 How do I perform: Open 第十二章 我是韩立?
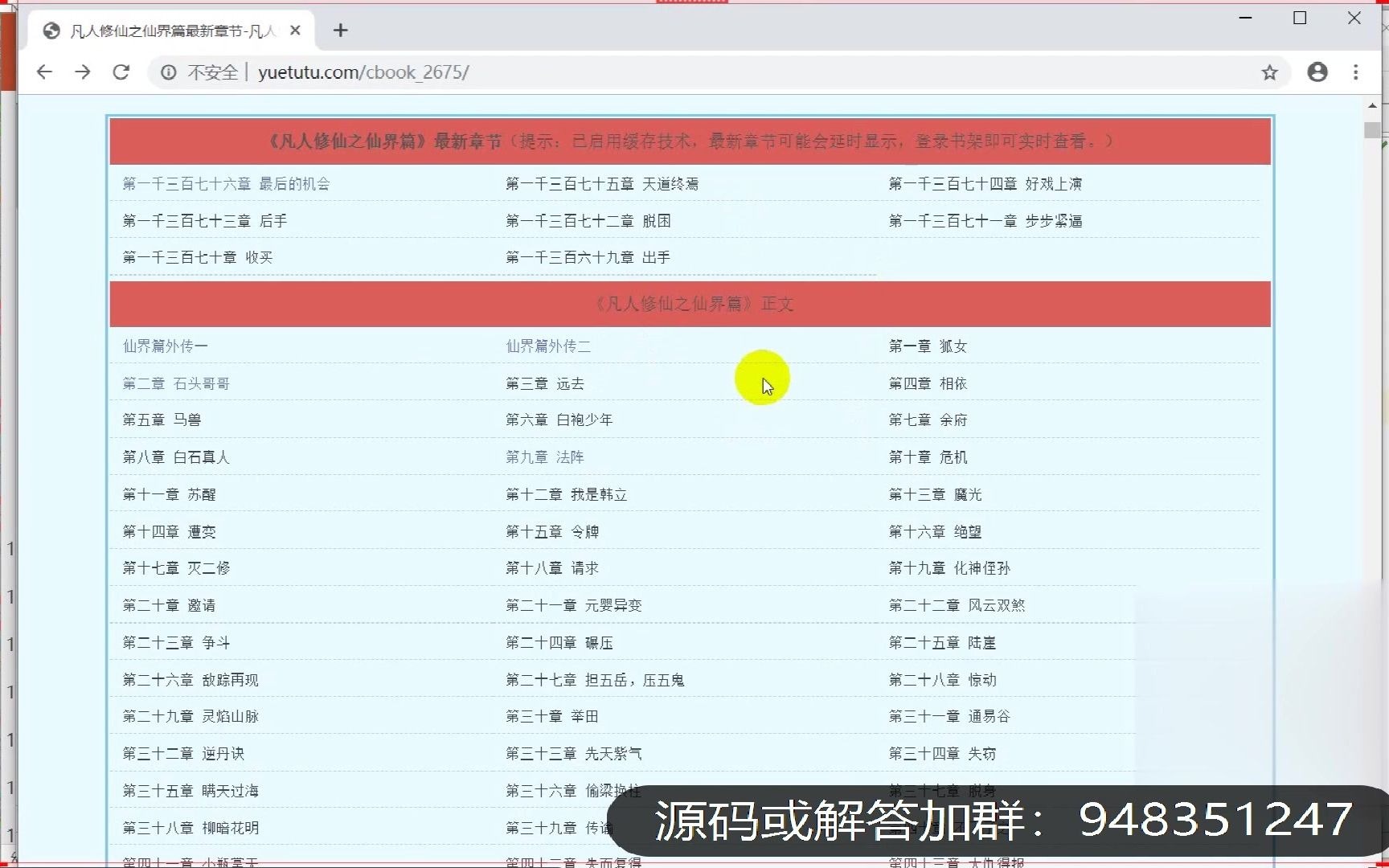pyautogui.click(x=567, y=495)
